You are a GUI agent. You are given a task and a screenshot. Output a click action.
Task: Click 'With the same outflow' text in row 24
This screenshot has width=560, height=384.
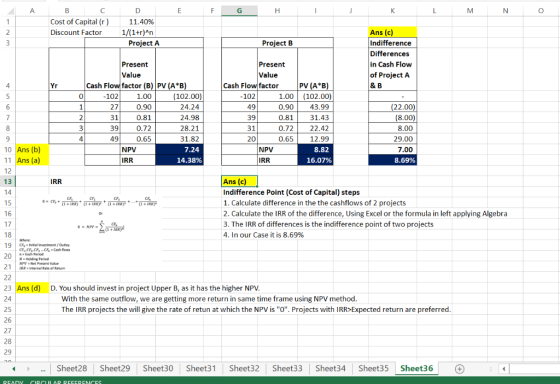tap(209, 299)
